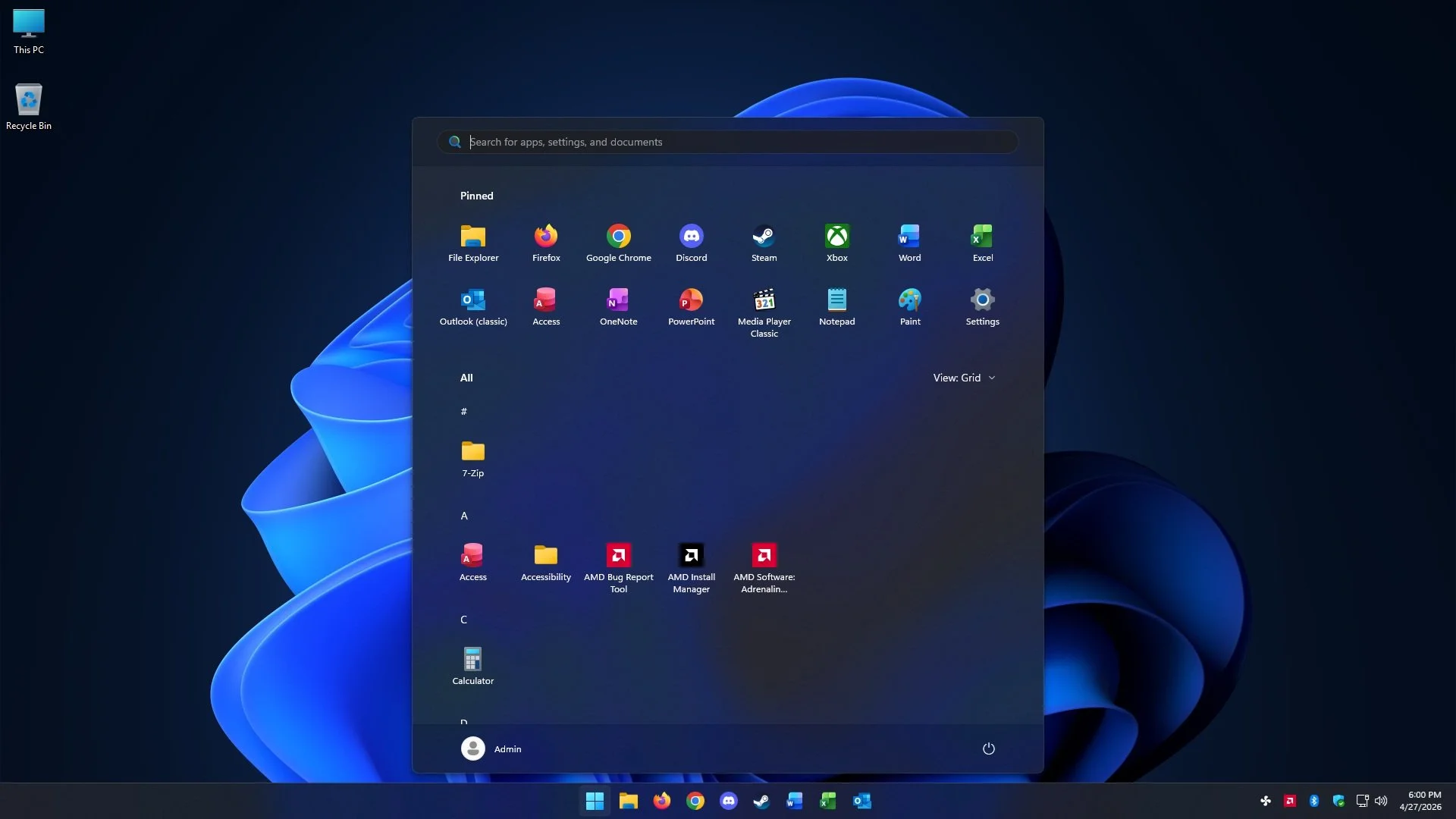Open Windows Security from the system tray
Screen dimensions: 1456x819
click(x=1338, y=801)
